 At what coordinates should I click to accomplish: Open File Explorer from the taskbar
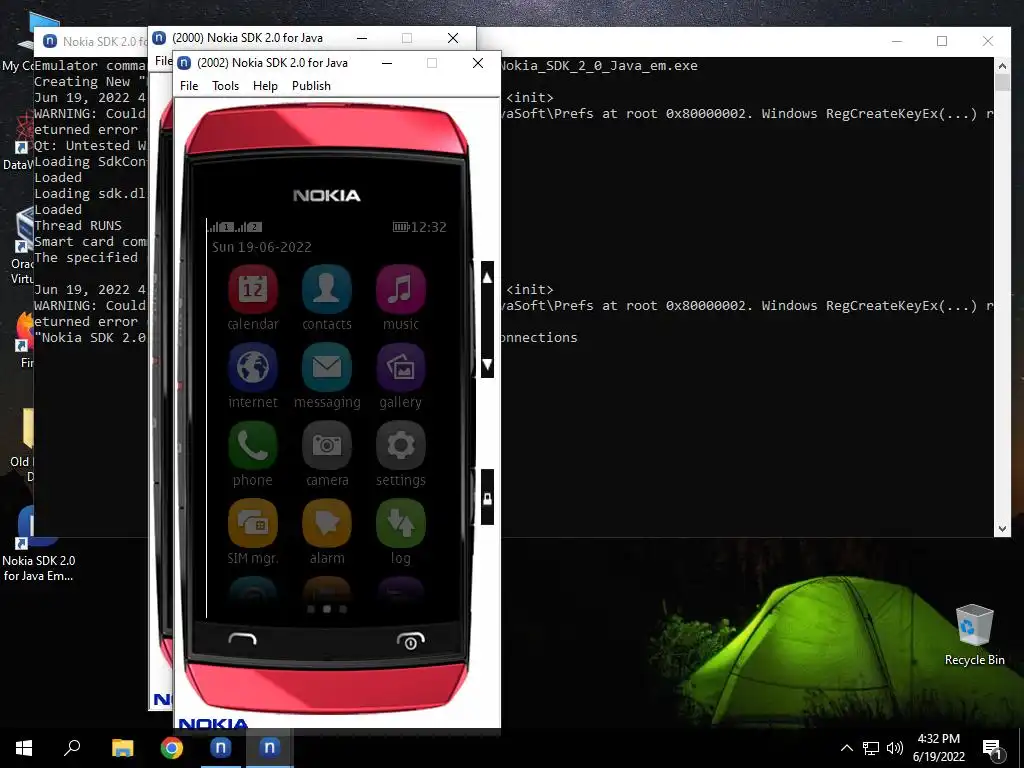[x=122, y=748]
